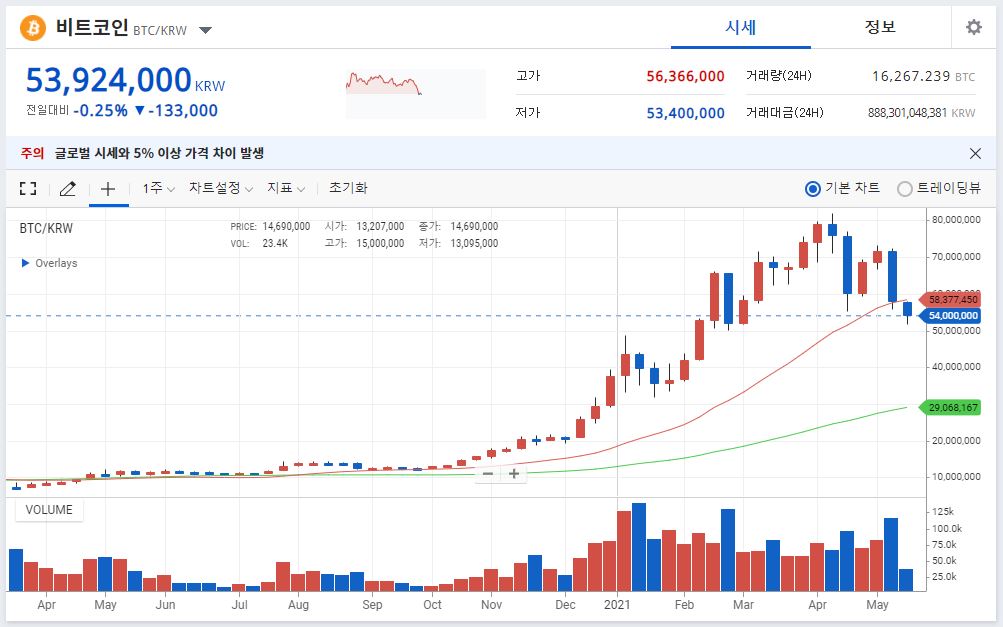This screenshot has height=627, width=1003.
Task: Click the current price 53,924,000
Action: coord(109,80)
